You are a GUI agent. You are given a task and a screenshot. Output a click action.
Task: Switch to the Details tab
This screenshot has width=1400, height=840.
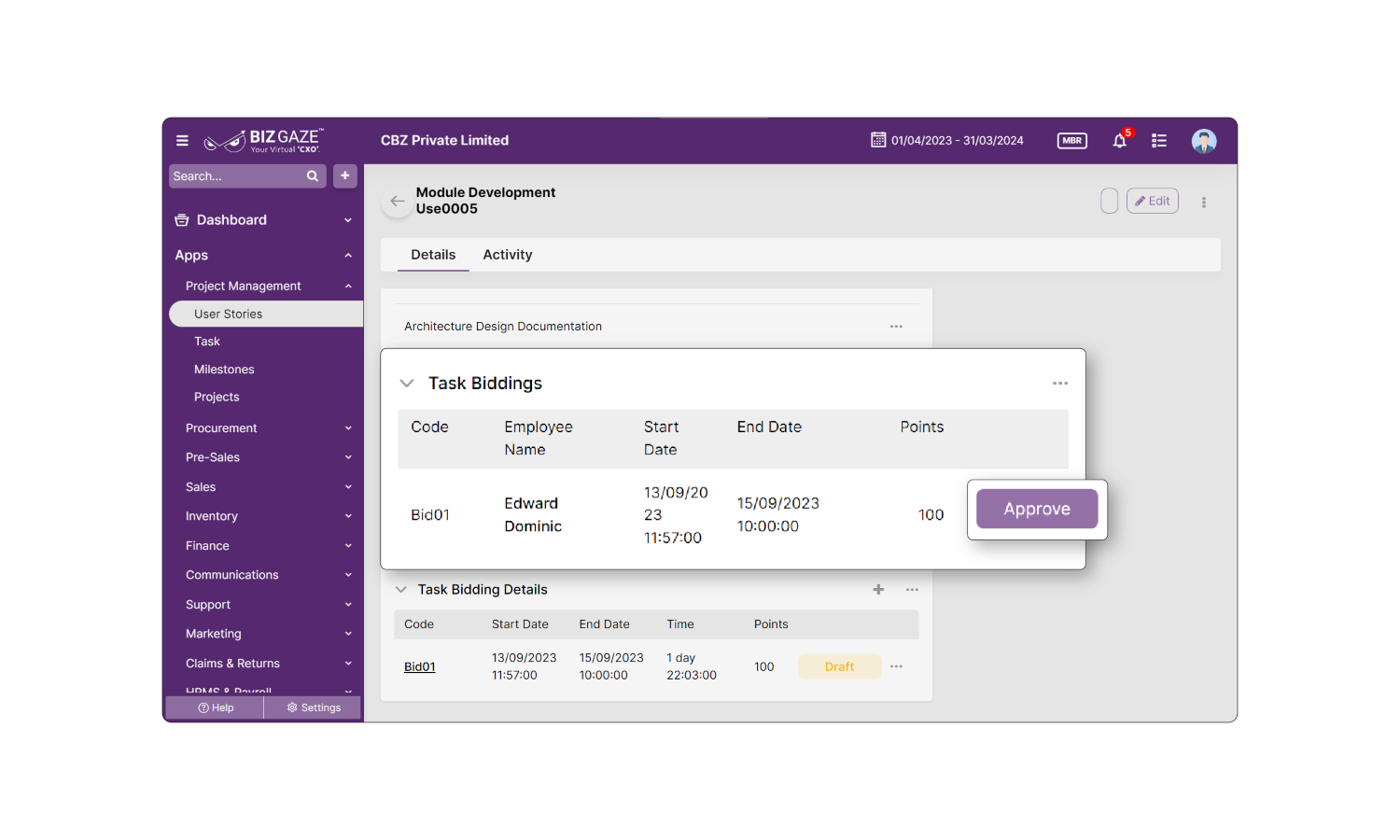(x=433, y=255)
